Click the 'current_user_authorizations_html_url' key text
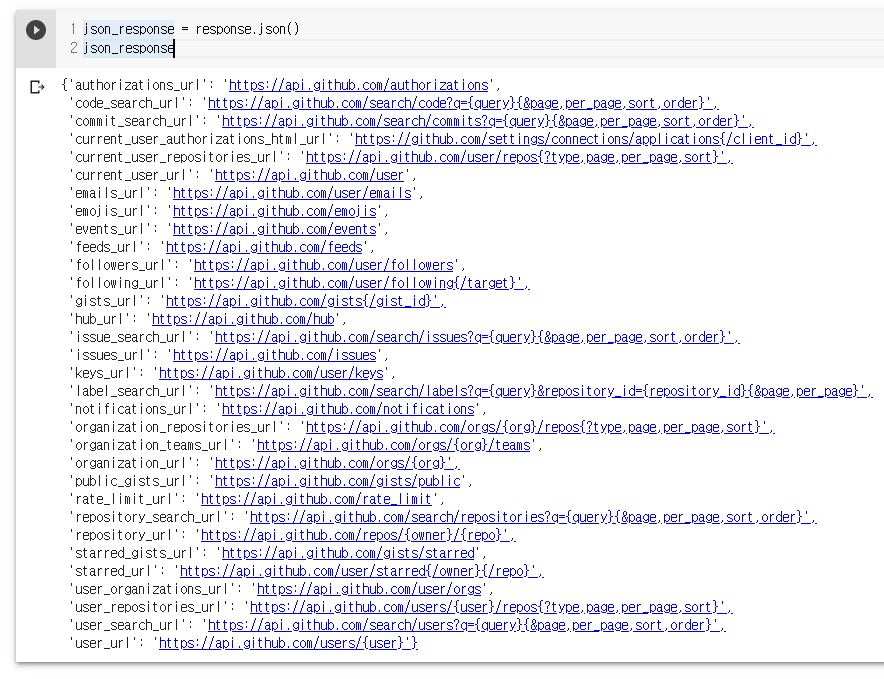 [x=201, y=139]
